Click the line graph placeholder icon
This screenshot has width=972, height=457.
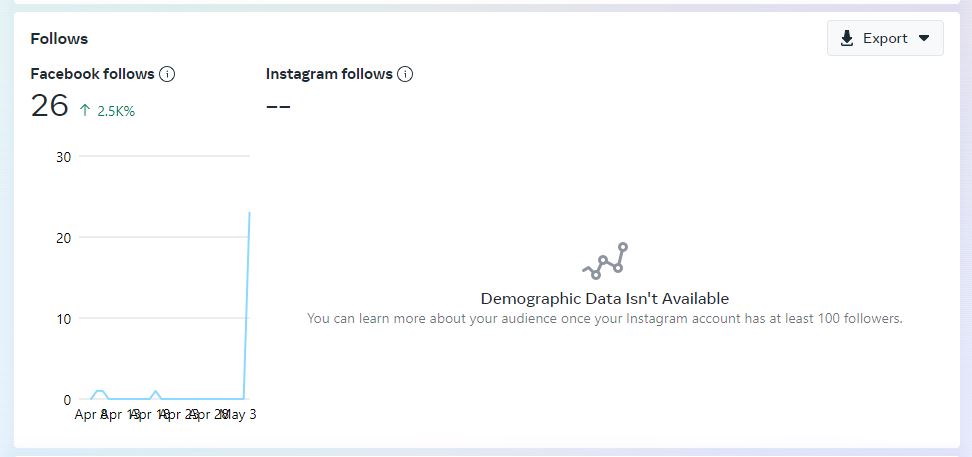pyautogui.click(x=605, y=261)
